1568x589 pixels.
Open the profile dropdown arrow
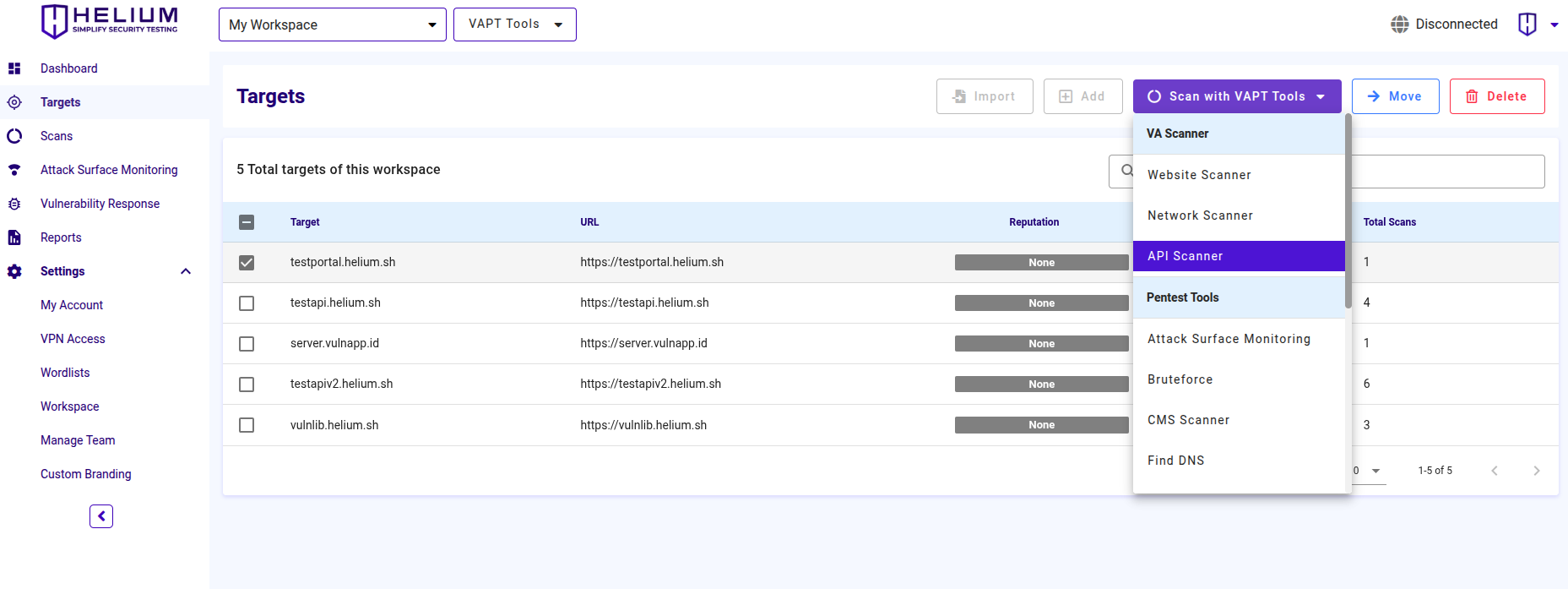click(x=1554, y=25)
